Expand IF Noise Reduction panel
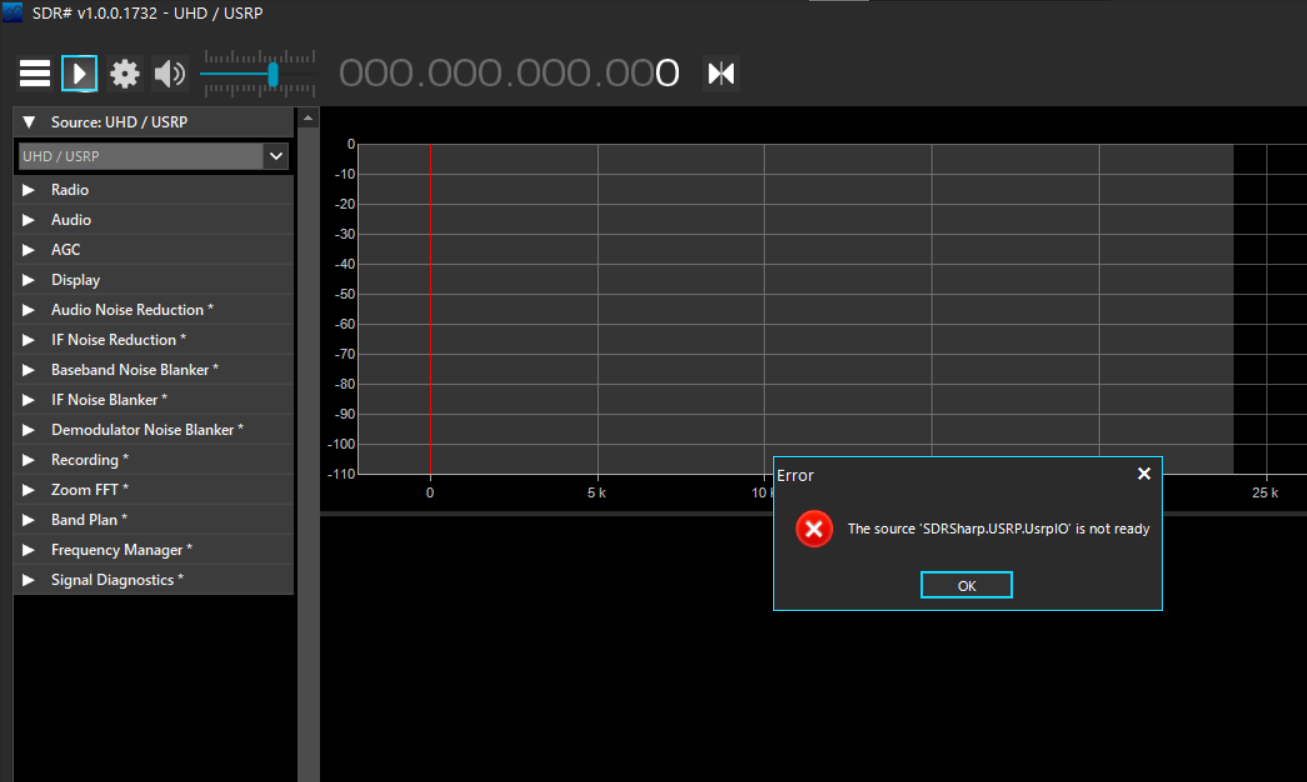 point(154,340)
